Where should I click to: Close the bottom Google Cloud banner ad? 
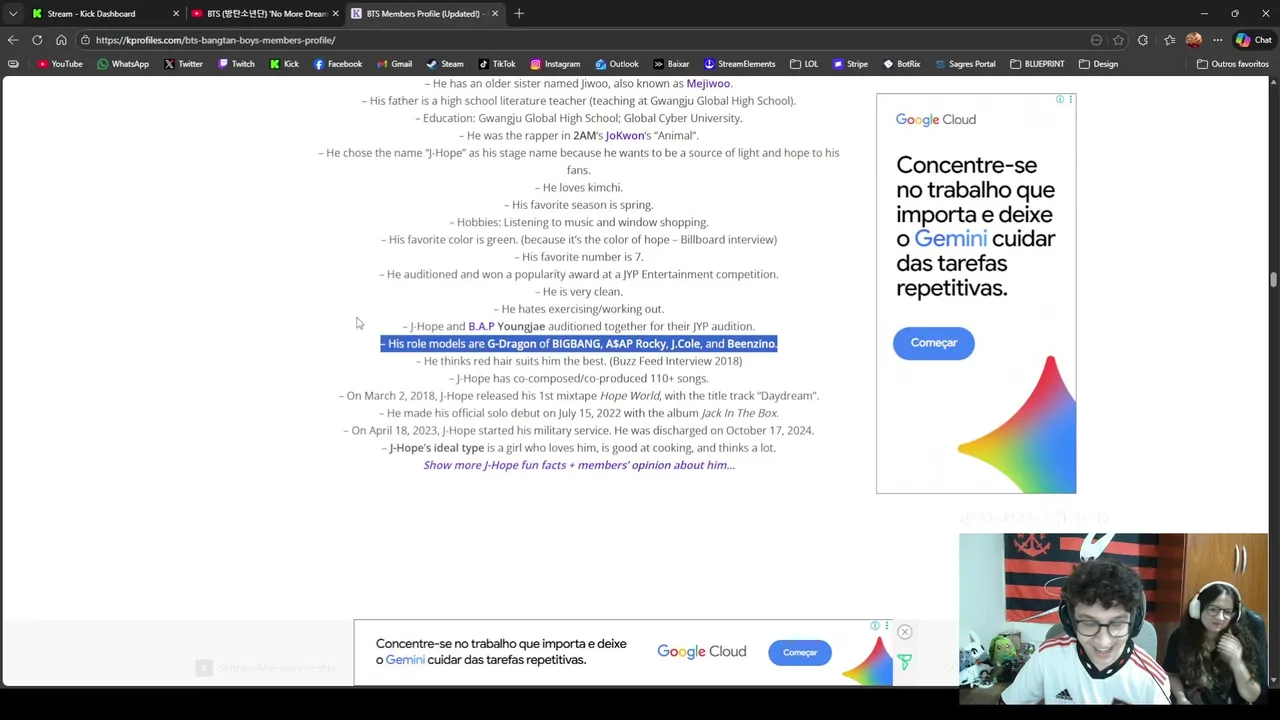904,632
